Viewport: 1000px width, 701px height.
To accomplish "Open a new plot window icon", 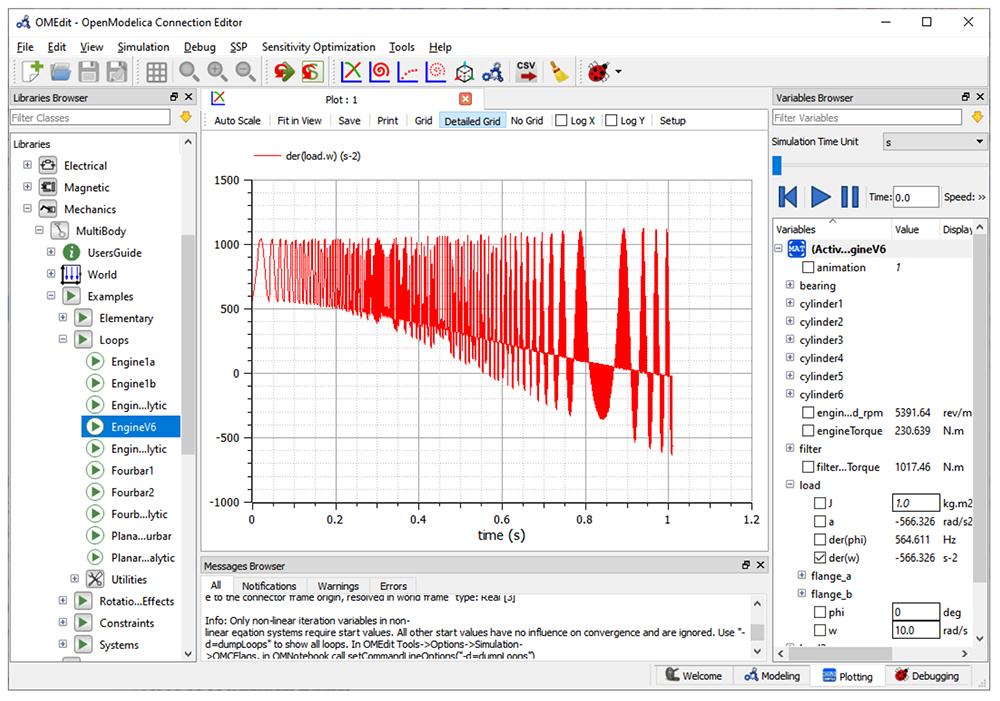I will [351, 71].
